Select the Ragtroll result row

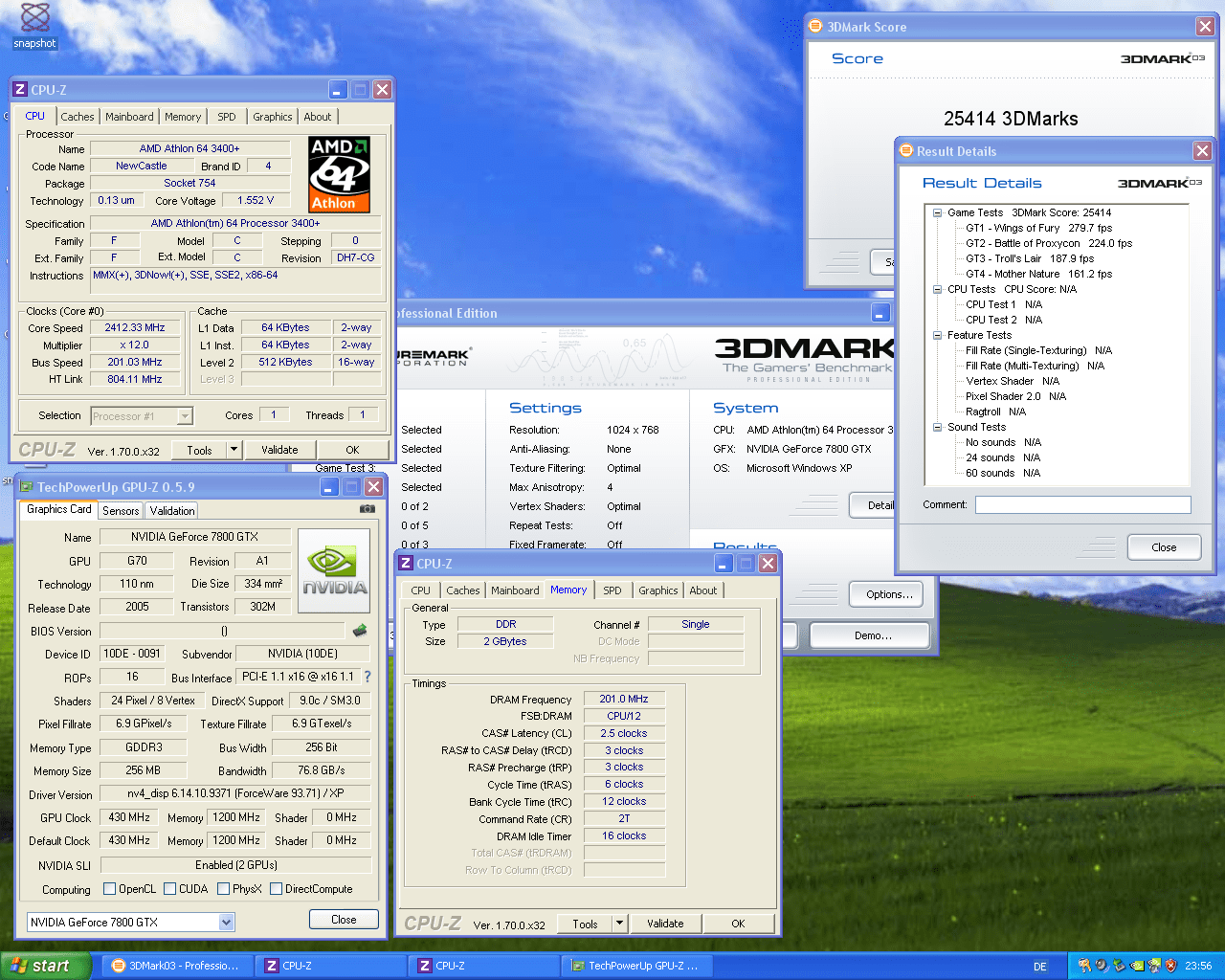[x=995, y=412]
